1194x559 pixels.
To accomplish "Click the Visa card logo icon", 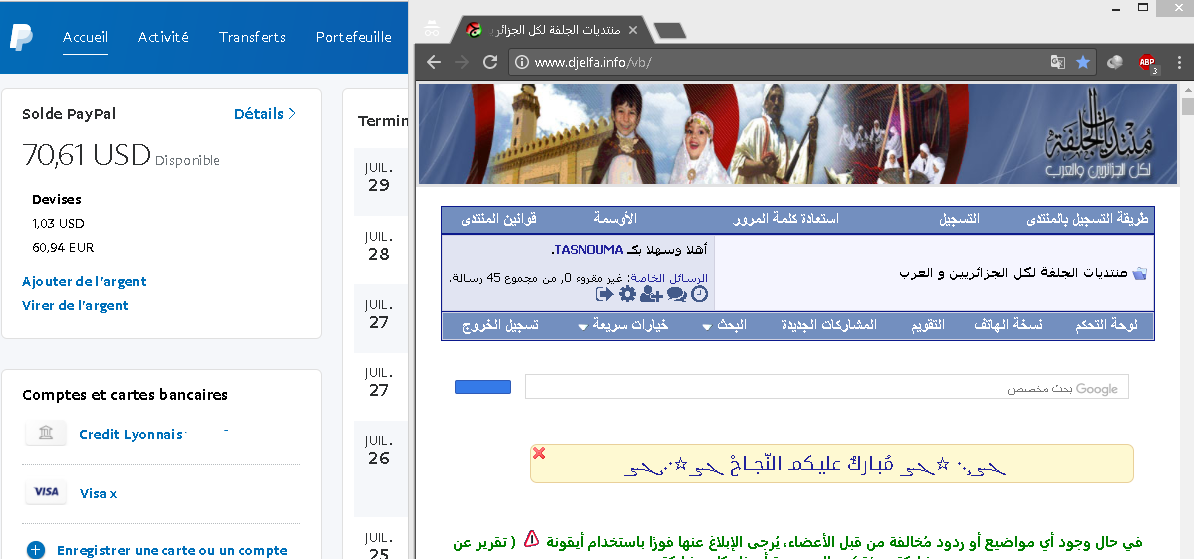I will pyautogui.click(x=46, y=492).
